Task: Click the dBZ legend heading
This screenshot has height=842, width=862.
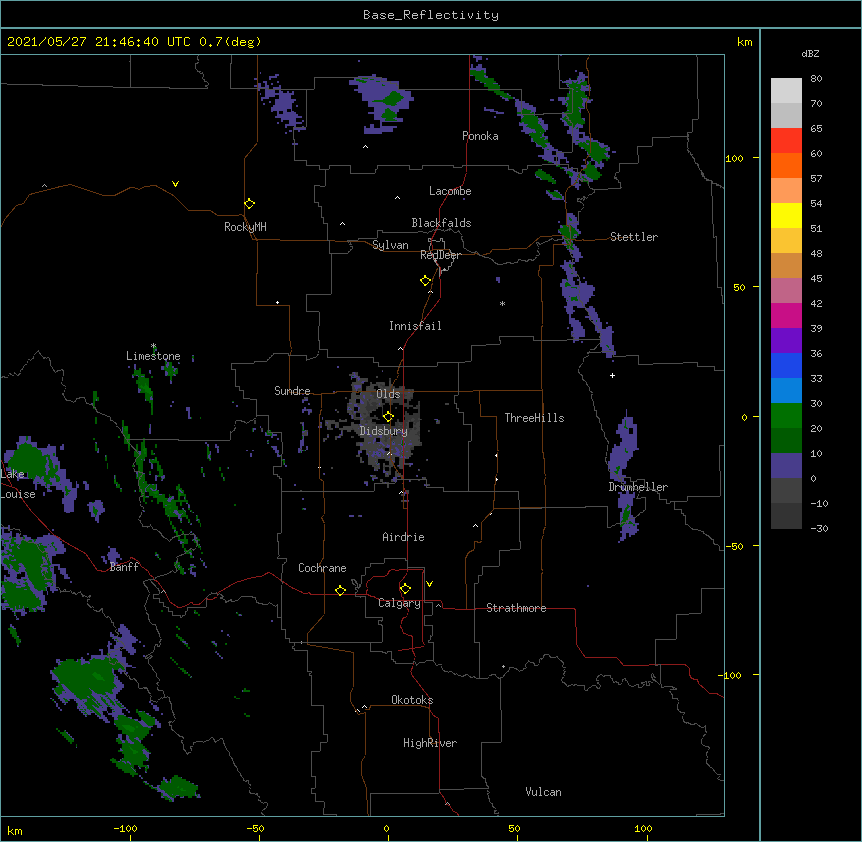Action: pos(810,53)
